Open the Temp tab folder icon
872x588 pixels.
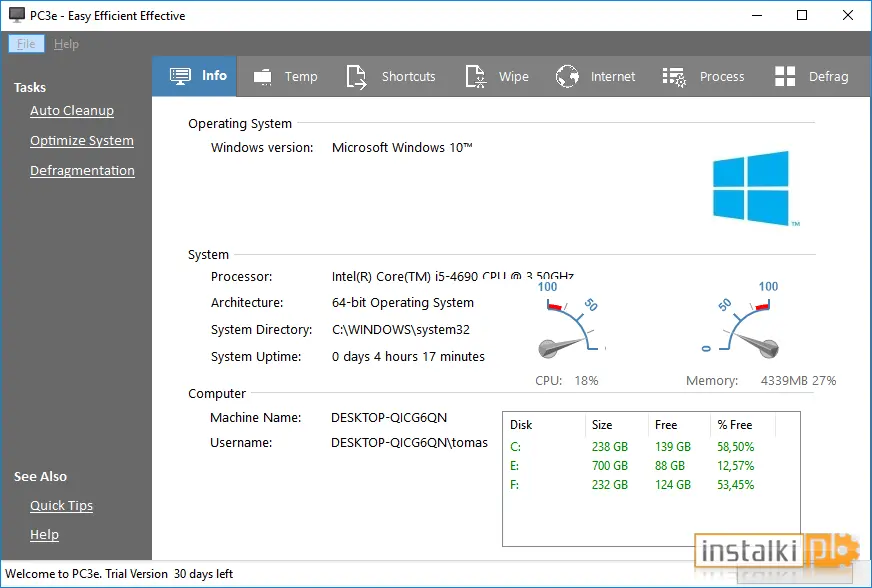coord(262,77)
